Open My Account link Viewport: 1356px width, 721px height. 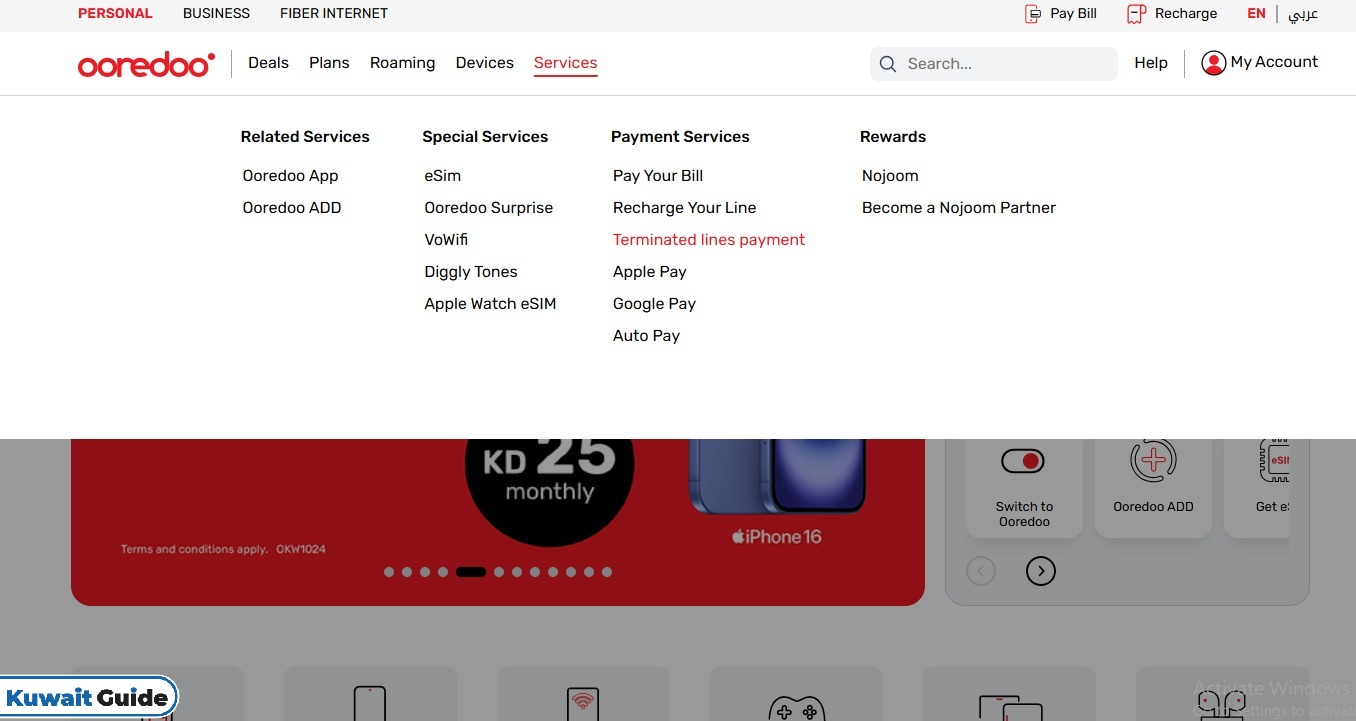(1274, 62)
